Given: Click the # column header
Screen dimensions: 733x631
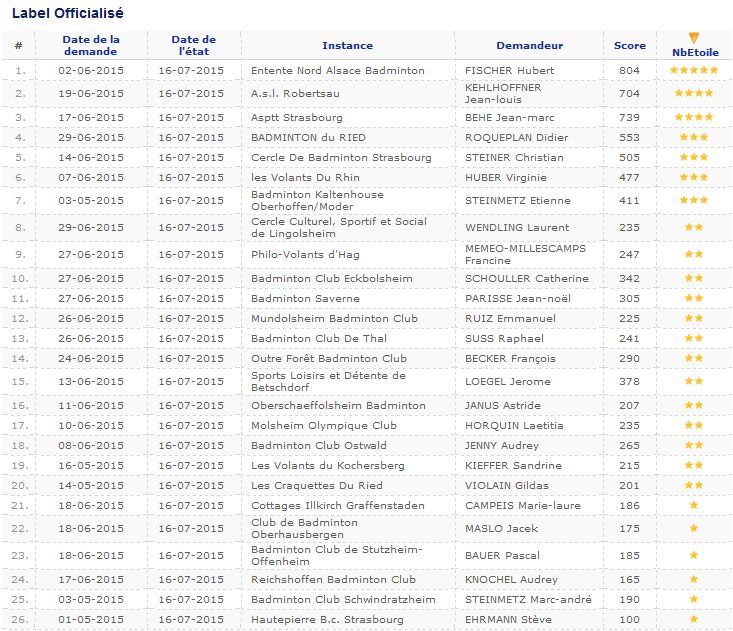Looking at the screenshot, I should pos(18,45).
